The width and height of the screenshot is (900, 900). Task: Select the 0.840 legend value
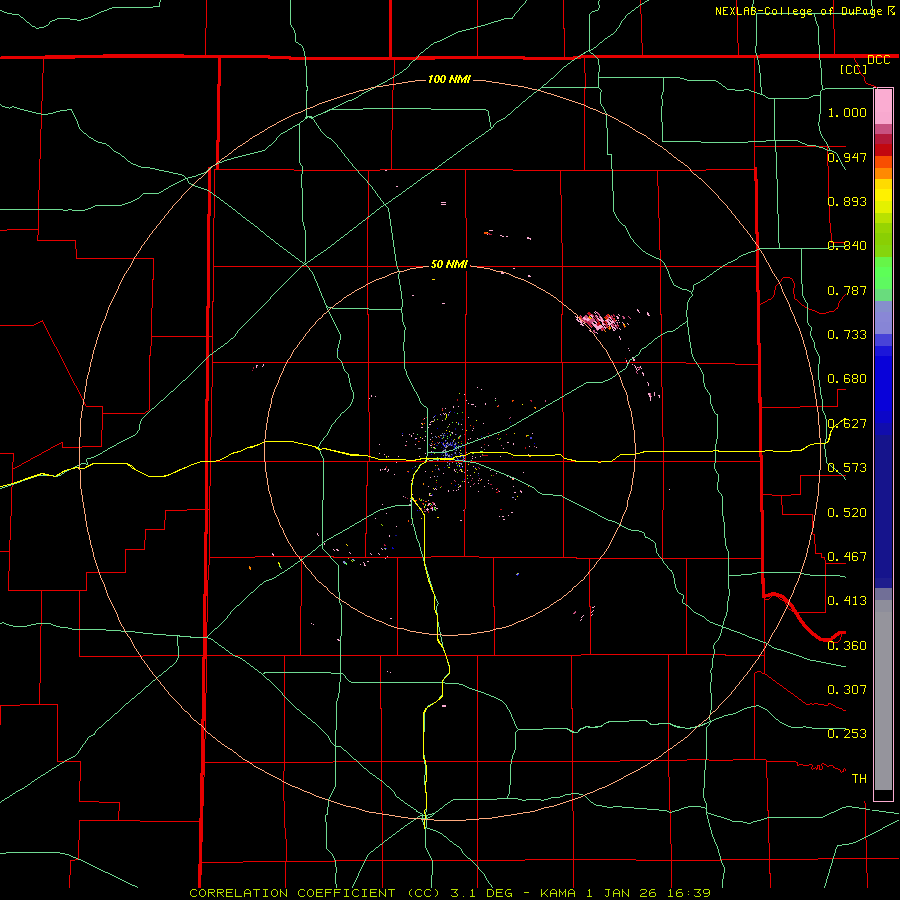[847, 245]
